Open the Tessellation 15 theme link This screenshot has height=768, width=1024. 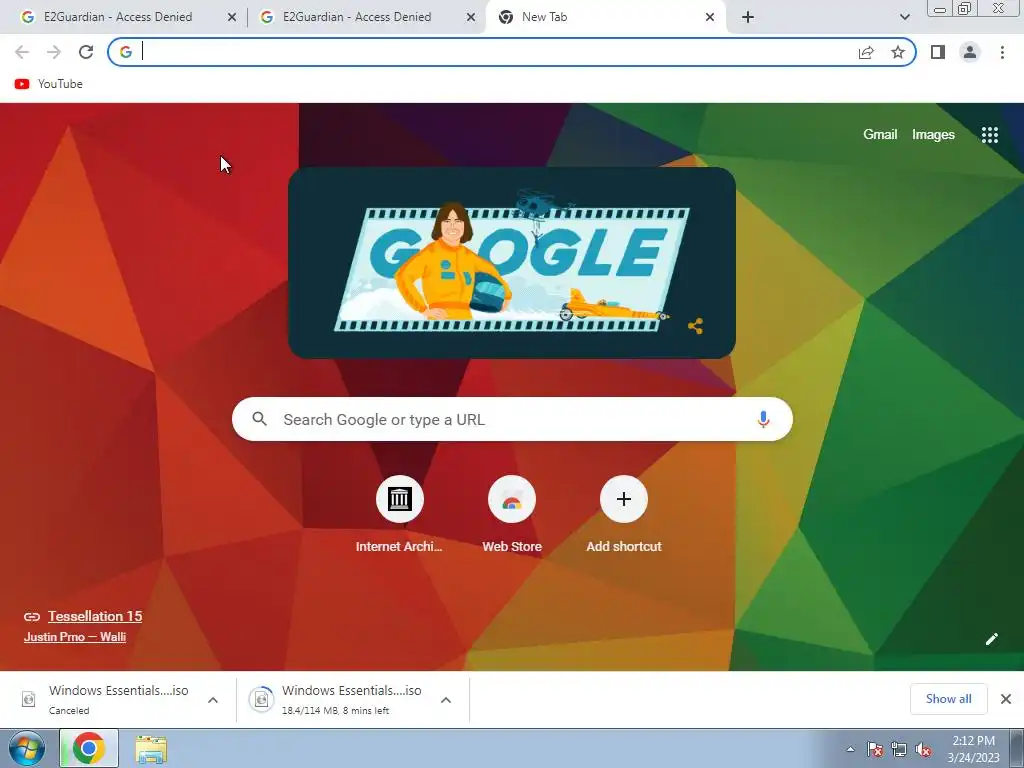(x=95, y=616)
